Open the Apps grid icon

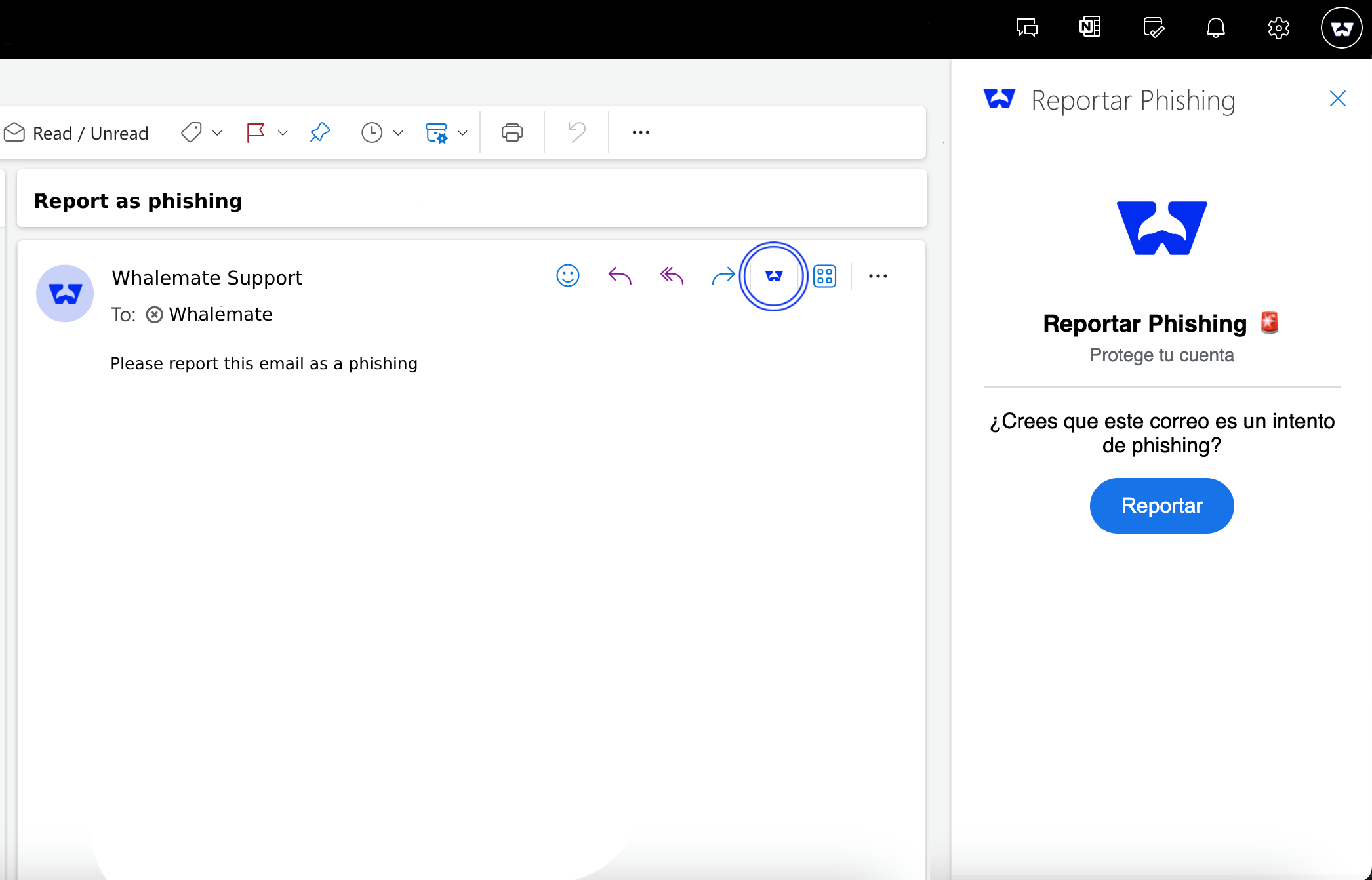tap(824, 276)
